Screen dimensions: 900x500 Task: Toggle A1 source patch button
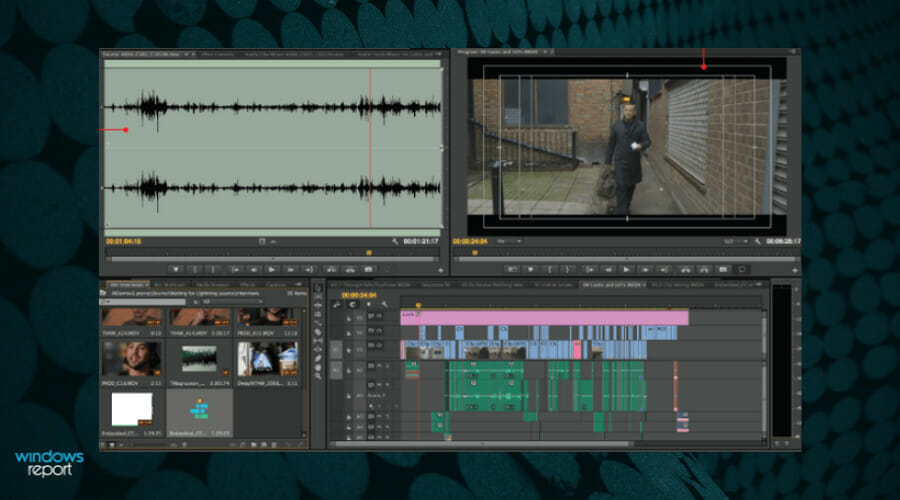coord(336,370)
